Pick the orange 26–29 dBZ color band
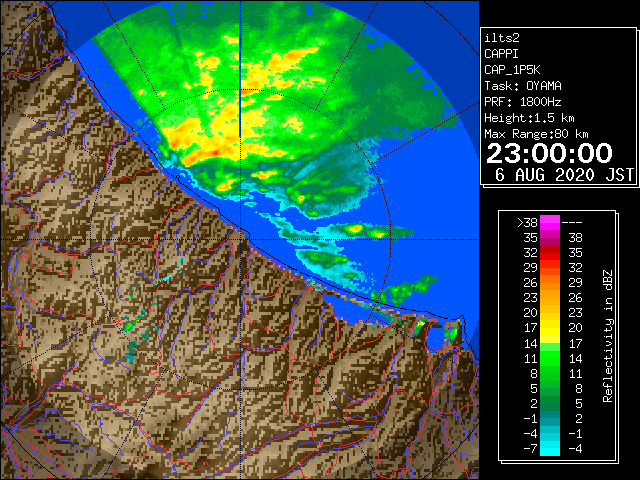Screen dimensions: 640x480 pyautogui.click(x=550, y=283)
